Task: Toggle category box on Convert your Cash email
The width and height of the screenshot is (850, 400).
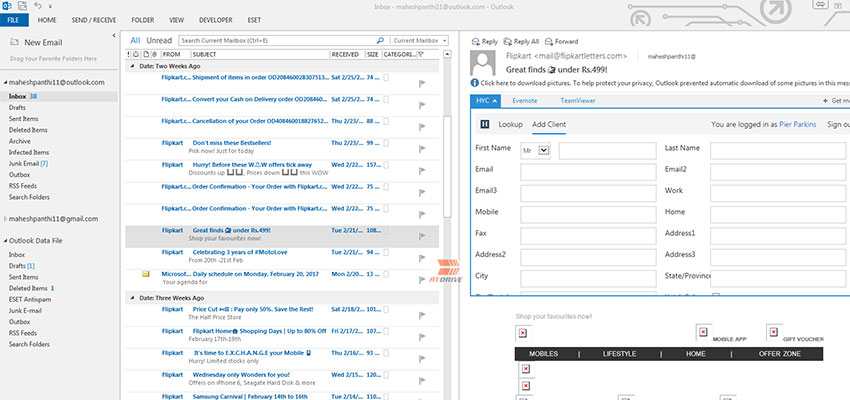Action: coord(386,100)
